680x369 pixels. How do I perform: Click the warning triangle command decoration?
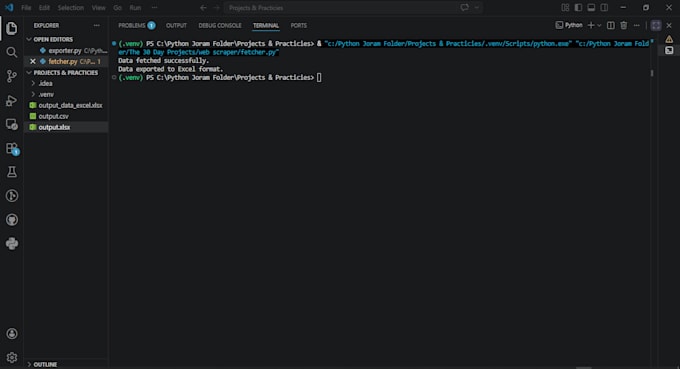669,39
